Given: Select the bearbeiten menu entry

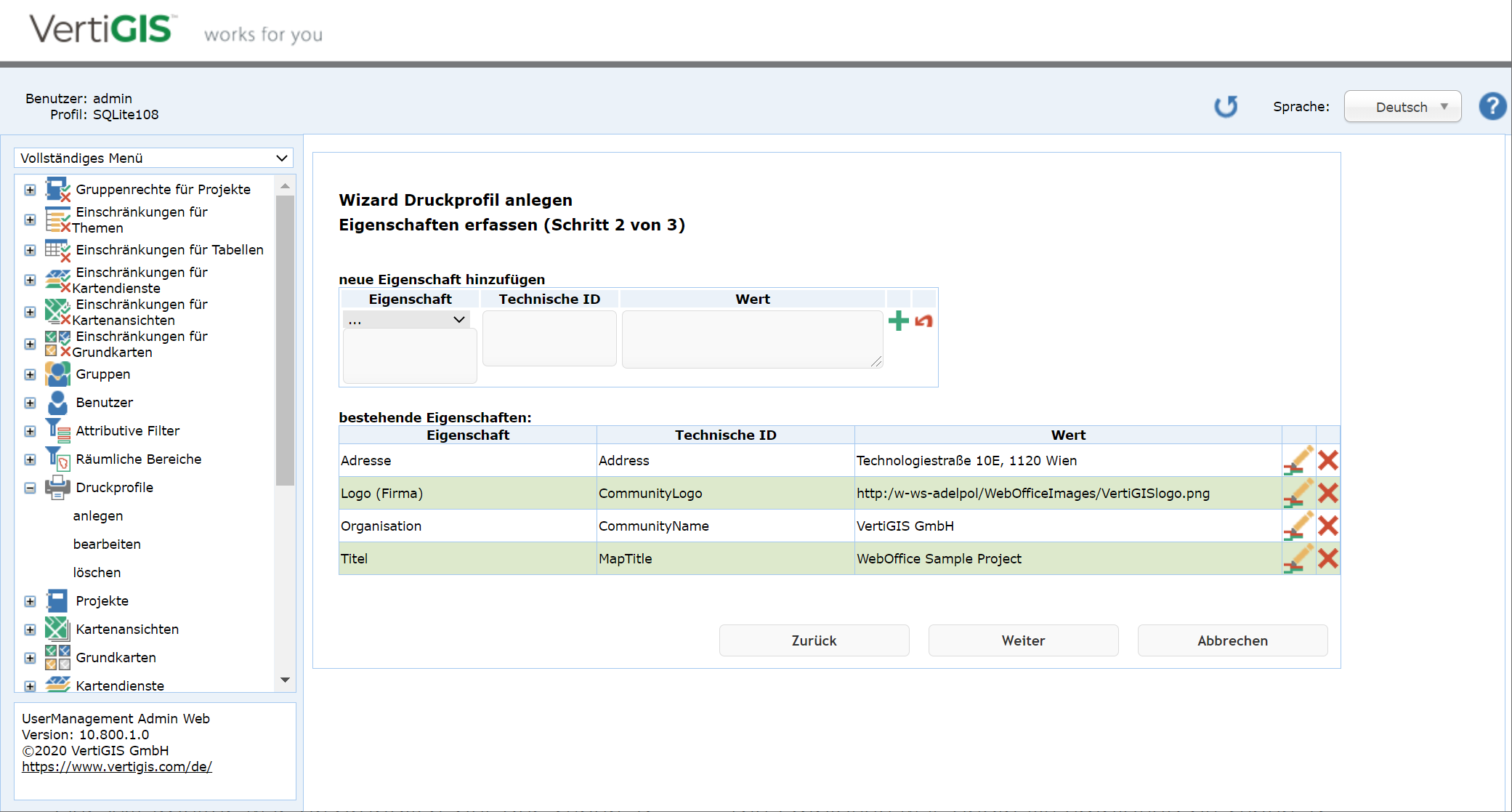Looking at the screenshot, I should tap(107, 544).
